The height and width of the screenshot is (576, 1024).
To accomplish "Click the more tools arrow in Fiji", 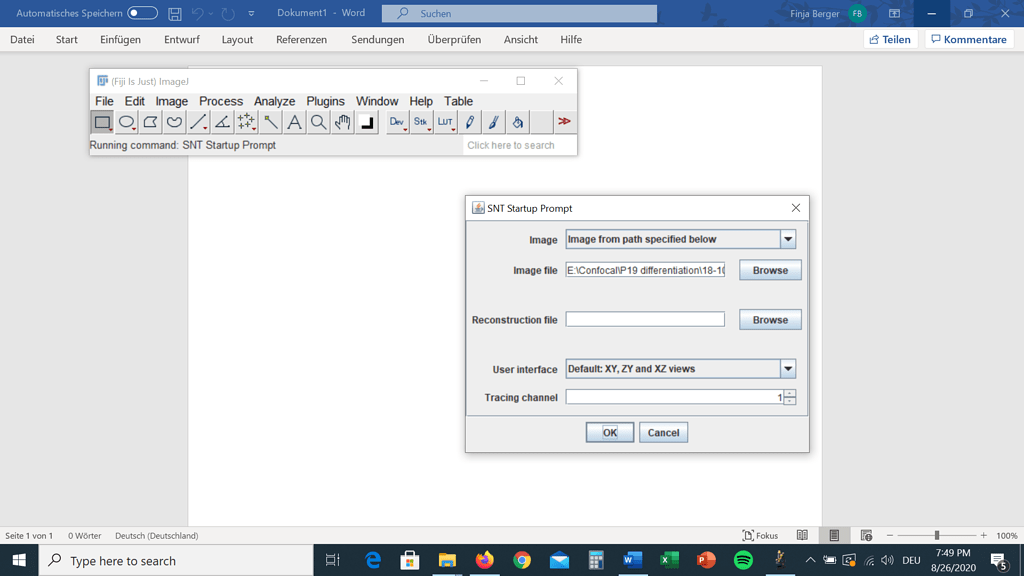I will point(563,121).
